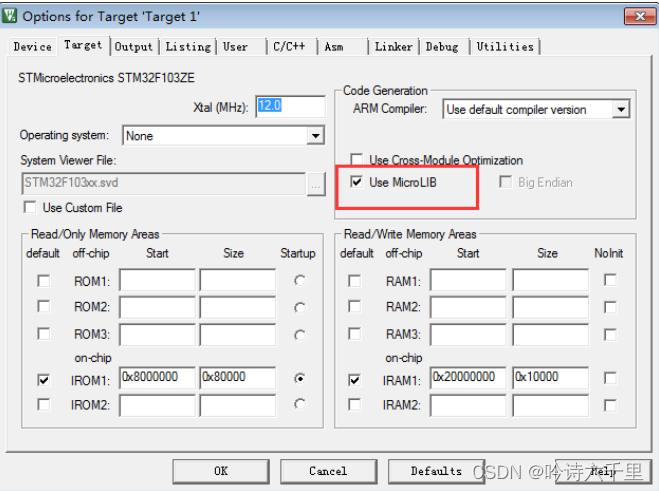The image size is (659, 491).
Task: Click the ROM1 Size field
Action: click(x=238, y=280)
